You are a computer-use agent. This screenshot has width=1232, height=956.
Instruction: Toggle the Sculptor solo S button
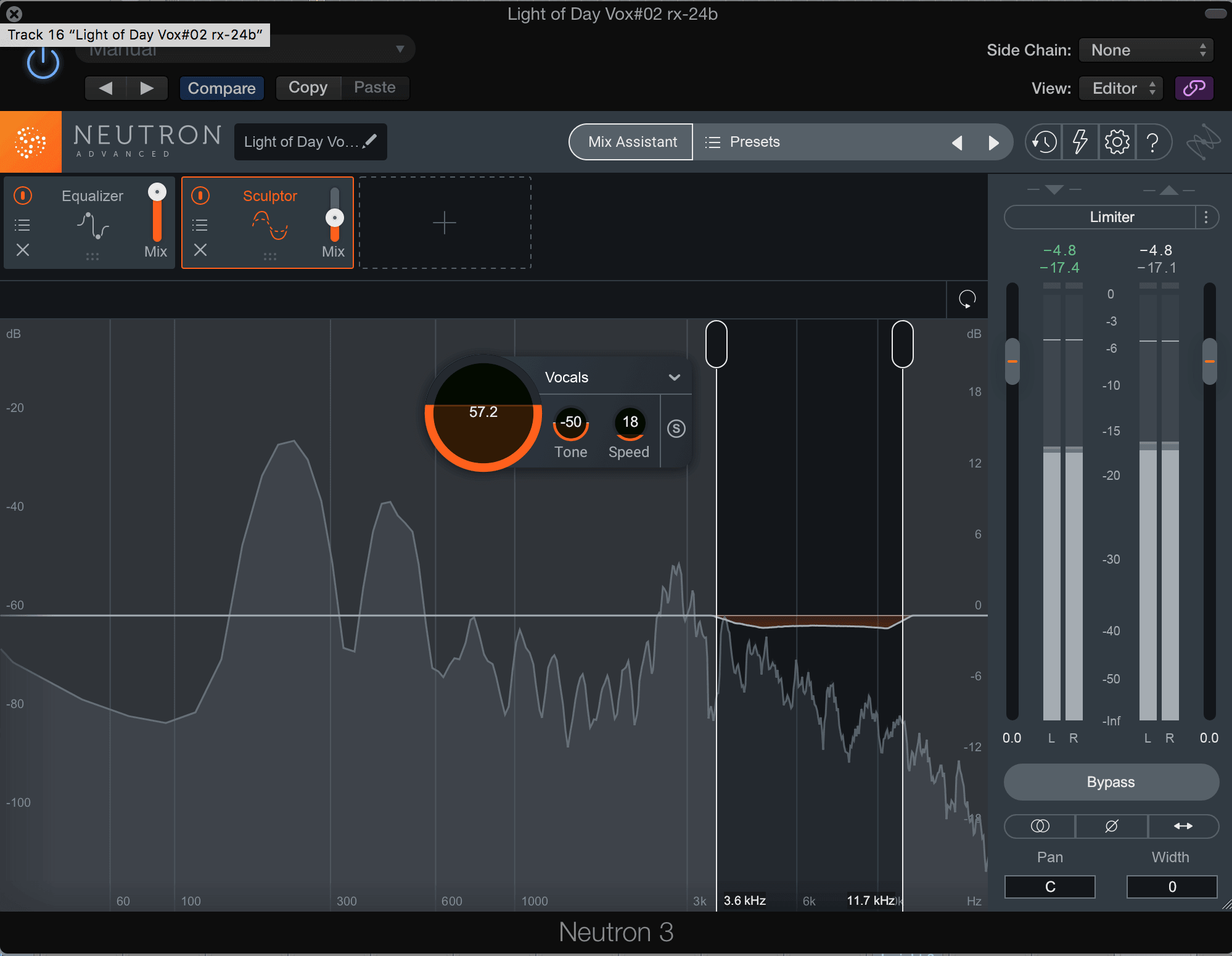tap(676, 429)
